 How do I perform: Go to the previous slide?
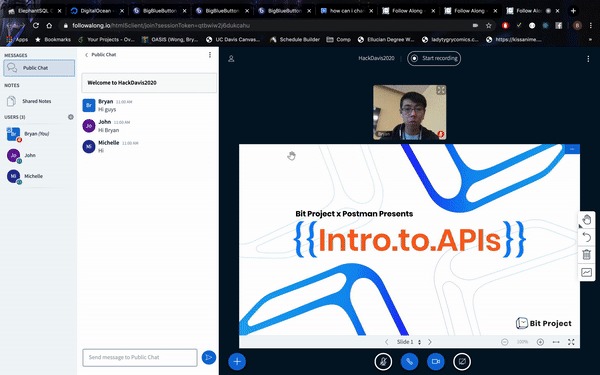[x=386, y=342]
